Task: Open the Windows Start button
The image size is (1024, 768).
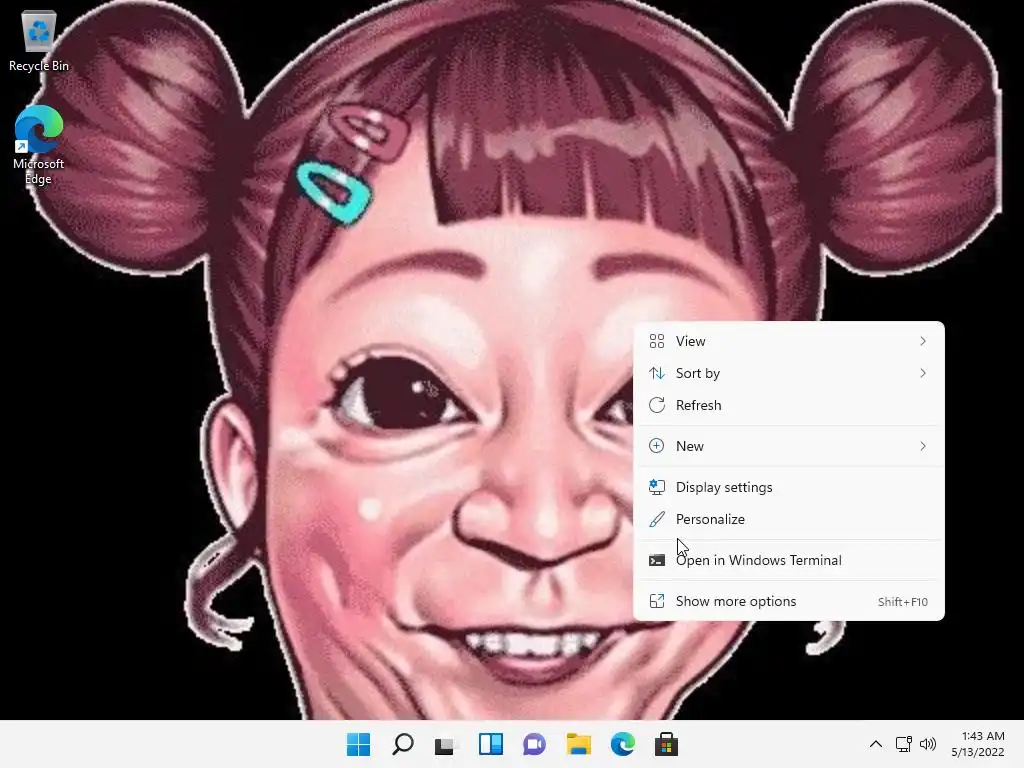Action: (359, 744)
